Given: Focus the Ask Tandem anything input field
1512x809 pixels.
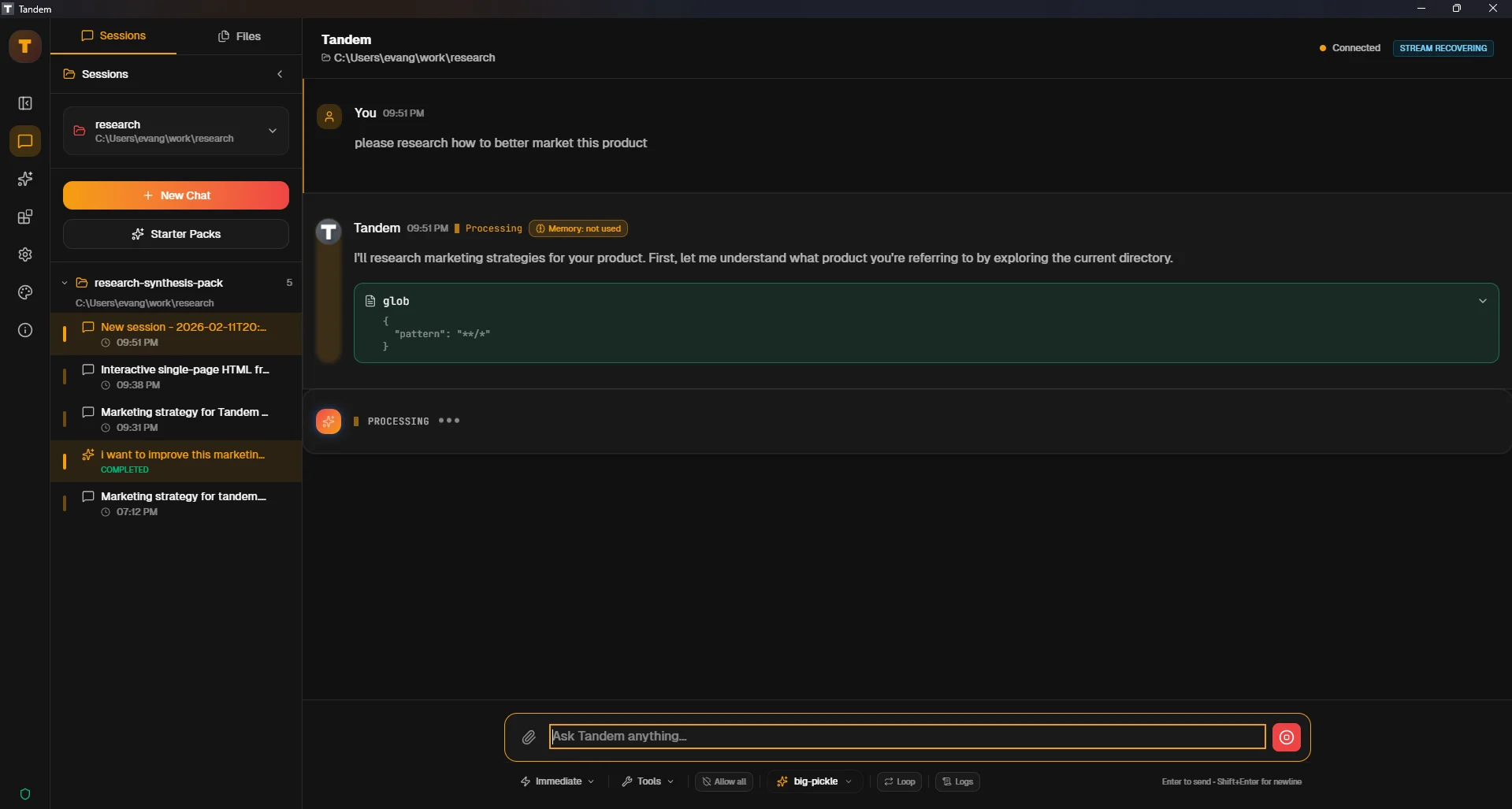Looking at the screenshot, I should pos(906,737).
